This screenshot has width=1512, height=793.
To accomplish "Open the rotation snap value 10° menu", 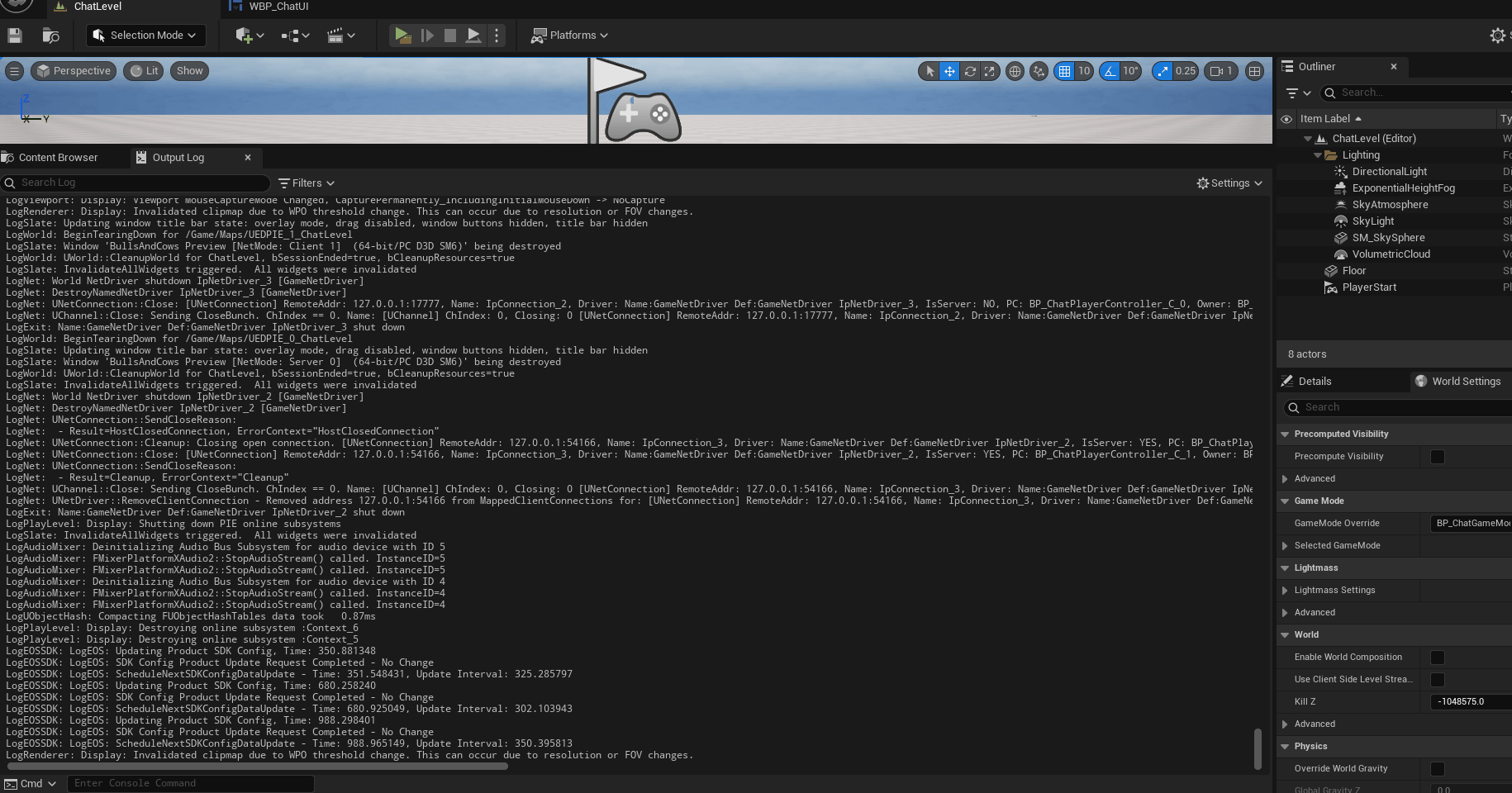I will point(1130,71).
